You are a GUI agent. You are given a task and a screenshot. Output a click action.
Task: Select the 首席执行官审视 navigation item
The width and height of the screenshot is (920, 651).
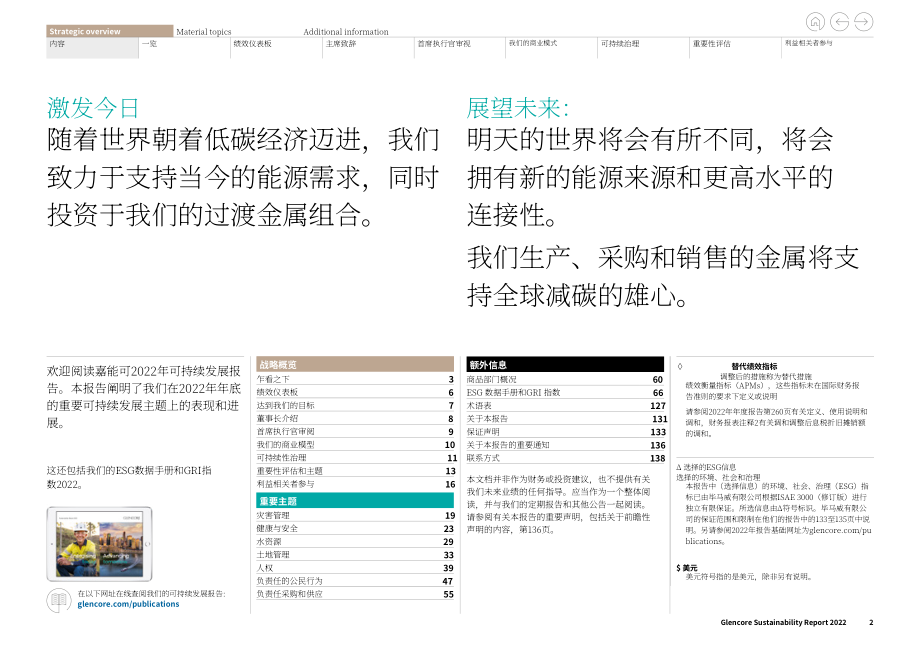coord(460,48)
